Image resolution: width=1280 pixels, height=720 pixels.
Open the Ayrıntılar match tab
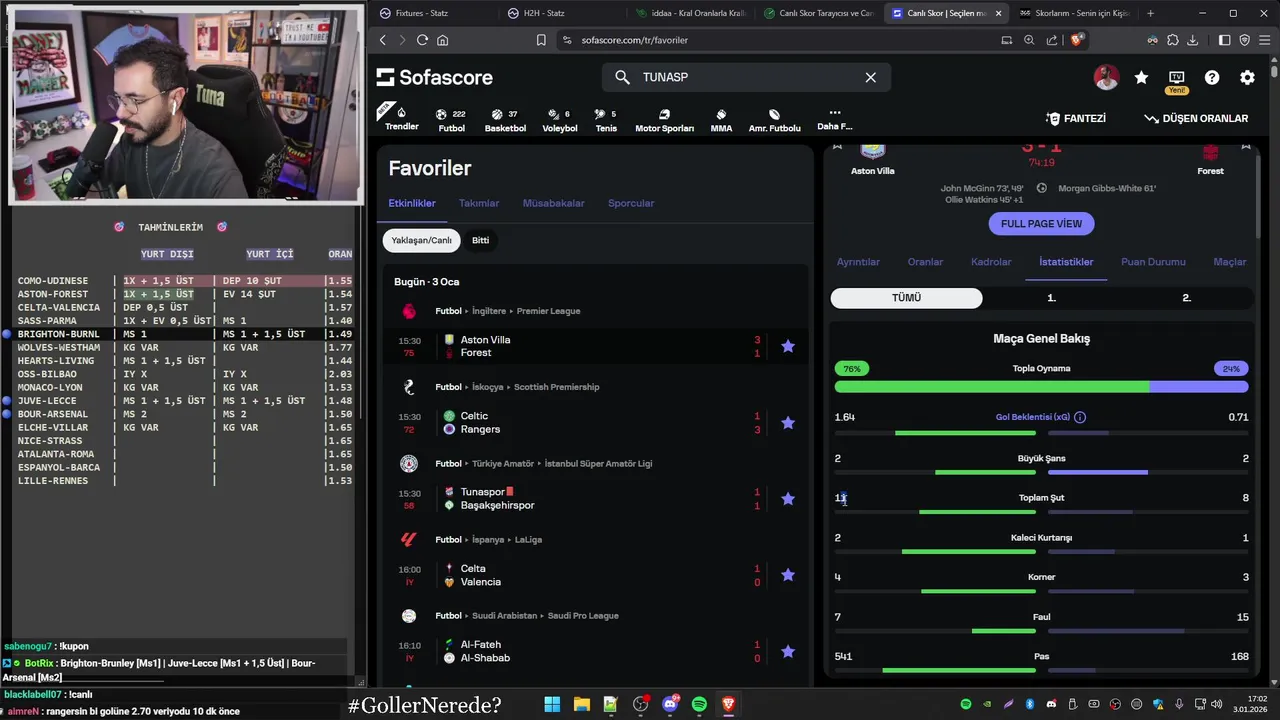(858, 262)
